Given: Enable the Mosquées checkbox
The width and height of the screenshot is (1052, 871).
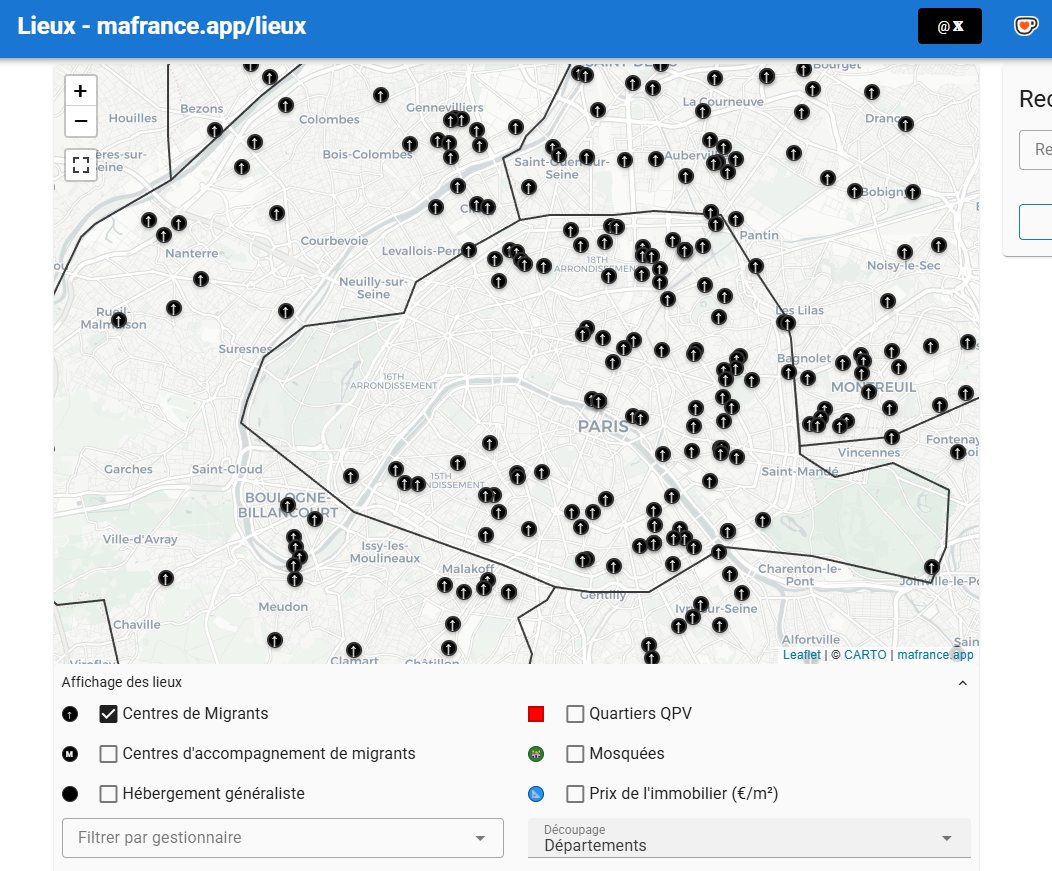Looking at the screenshot, I should [x=575, y=753].
